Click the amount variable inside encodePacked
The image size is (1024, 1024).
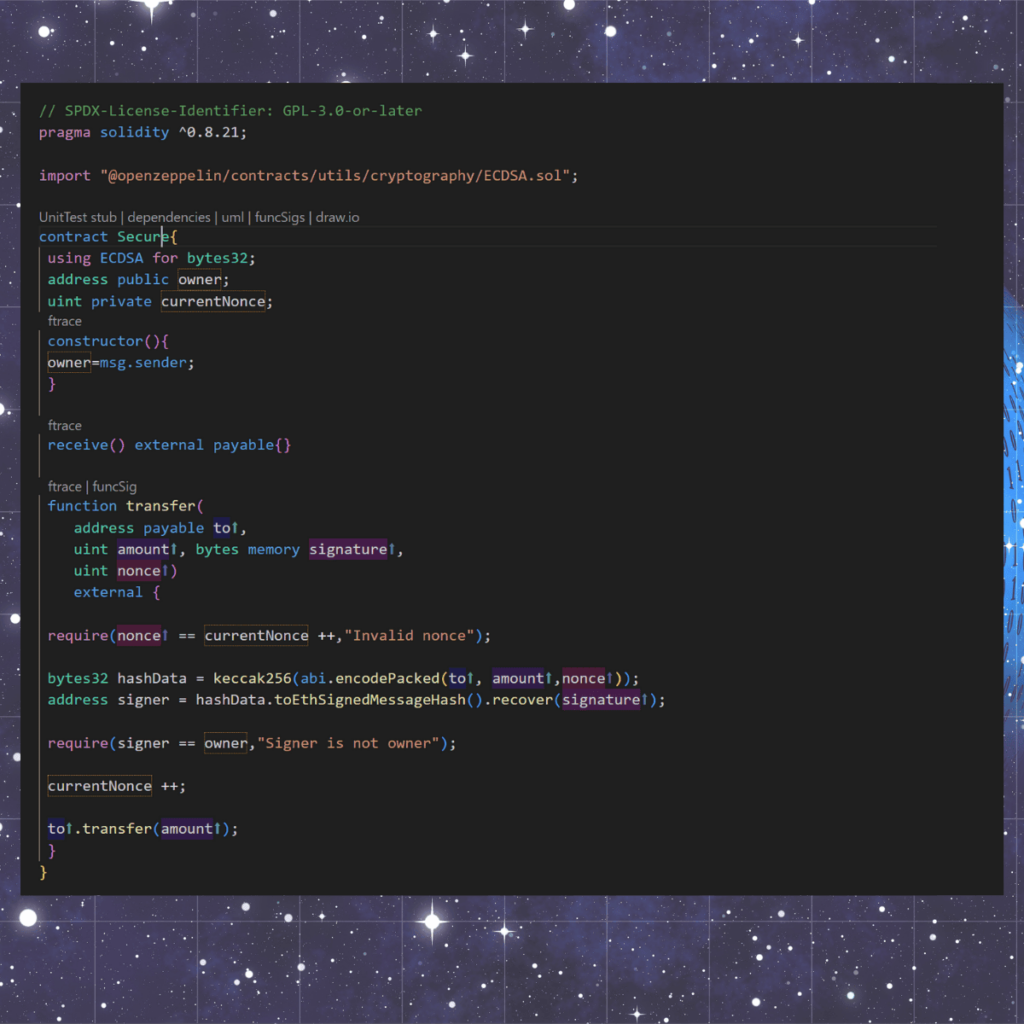[518, 678]
